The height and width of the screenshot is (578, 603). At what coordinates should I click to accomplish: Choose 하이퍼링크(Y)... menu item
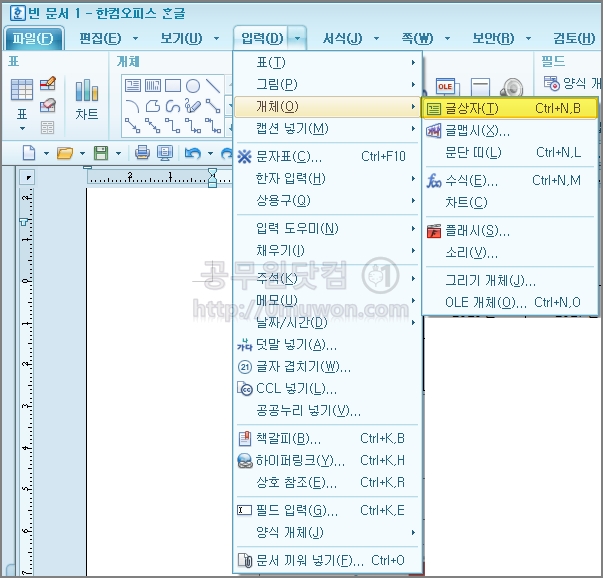[x=327, y=460]
